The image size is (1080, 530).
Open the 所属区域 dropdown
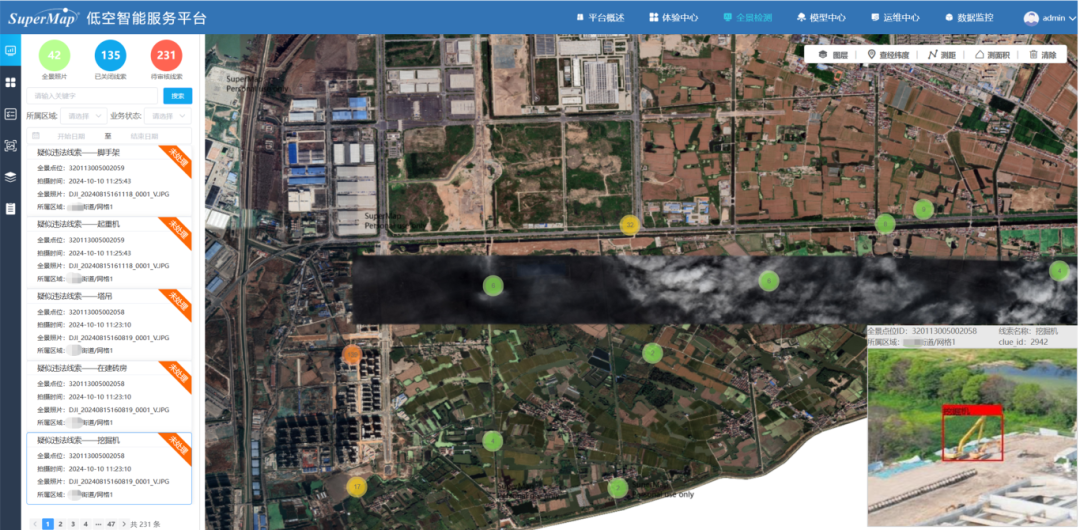click(83, 116)
